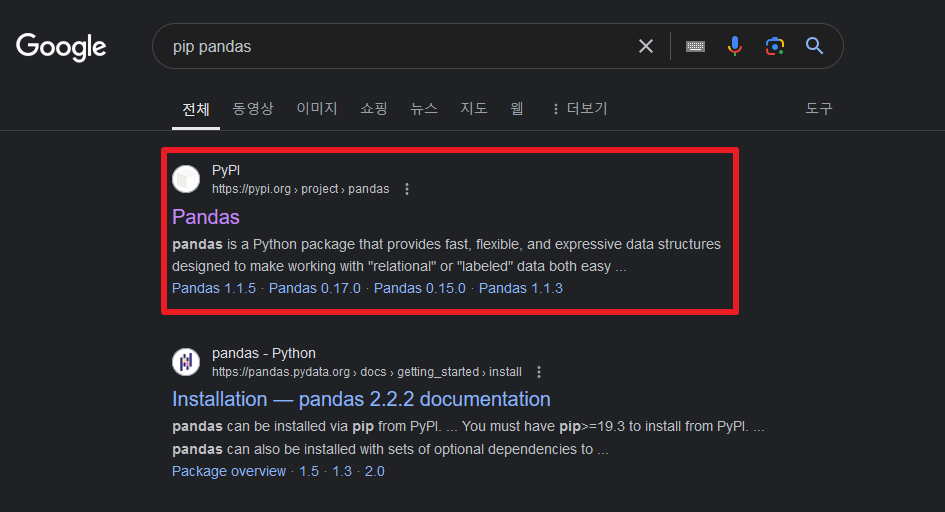The image size is (945, 512).
Task: Open the pandas.pydata.org result's three-dot options menu
Action: (x=539, y=372)
